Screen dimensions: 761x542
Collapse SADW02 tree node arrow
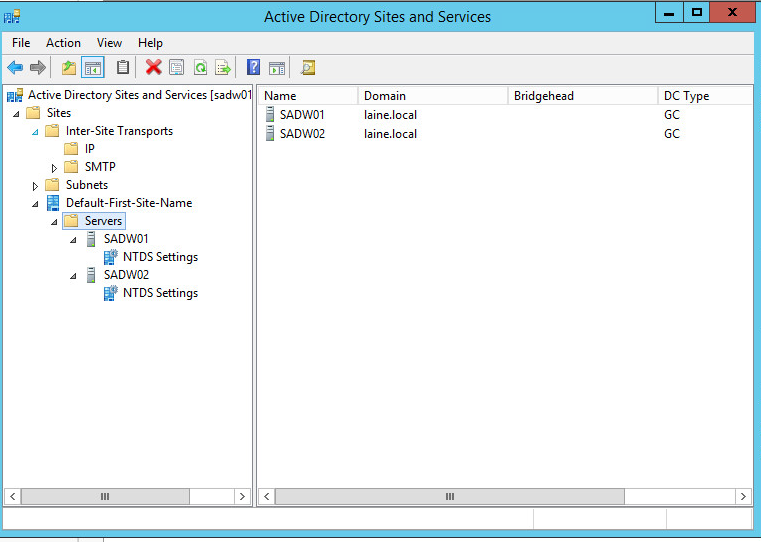(x=73, y=276)
